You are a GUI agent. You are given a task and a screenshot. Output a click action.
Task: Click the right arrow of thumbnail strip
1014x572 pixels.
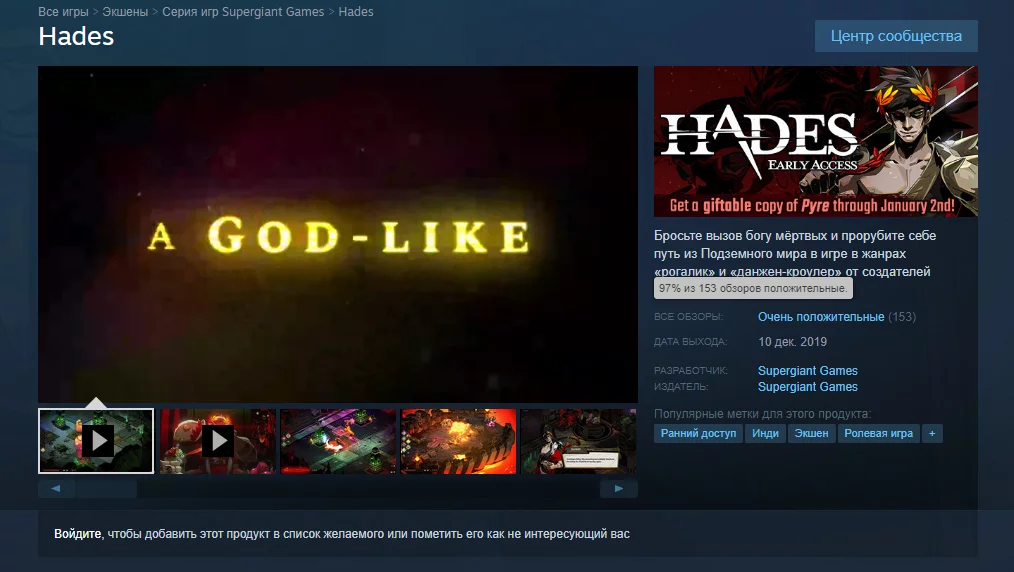[x=619, y=489]
